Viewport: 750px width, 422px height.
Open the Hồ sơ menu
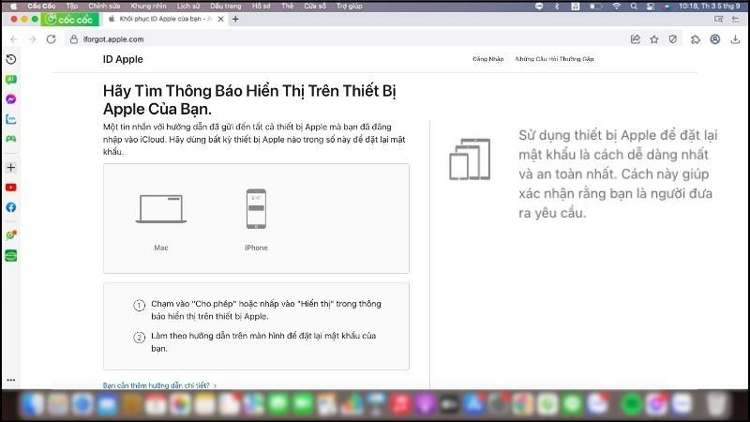[261, 6]
